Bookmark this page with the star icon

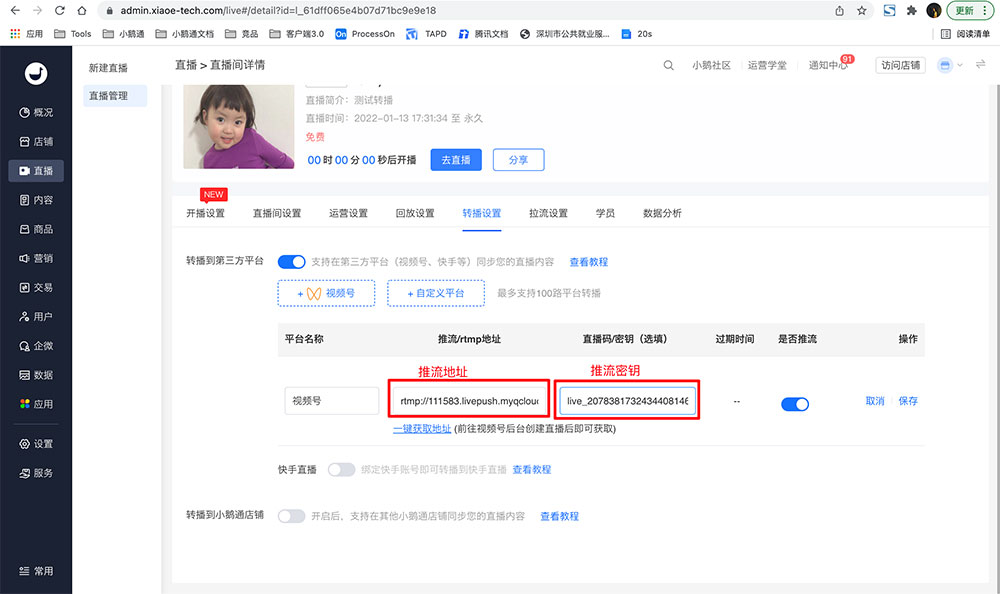(862, 10)
